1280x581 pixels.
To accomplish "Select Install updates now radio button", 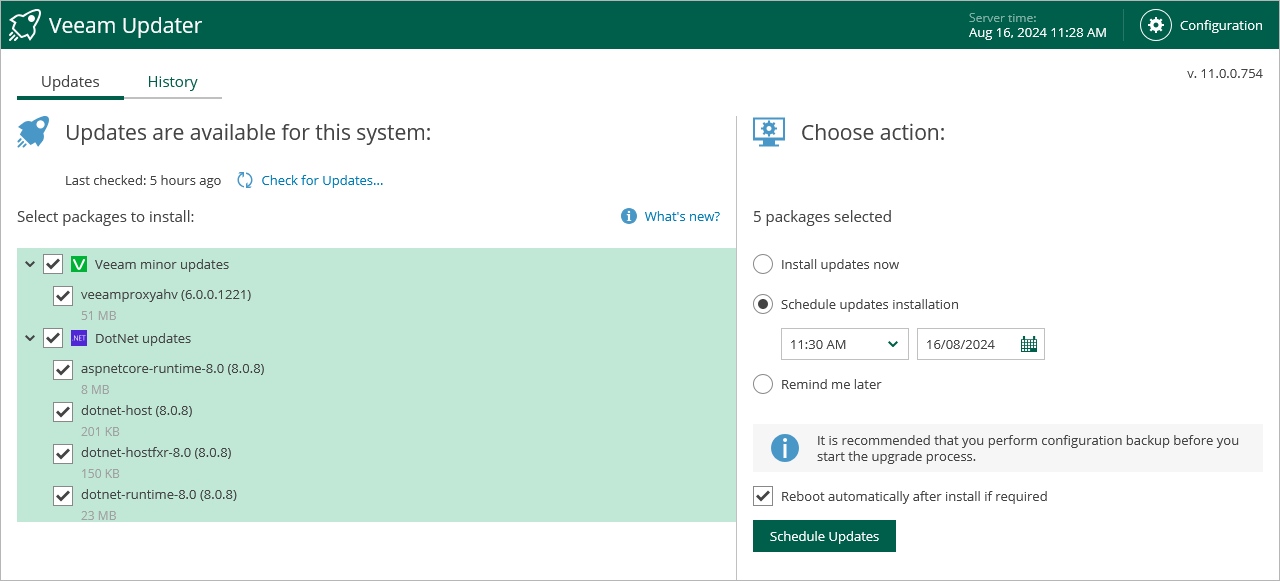I will pyautogui.click(x=763, y=264).
